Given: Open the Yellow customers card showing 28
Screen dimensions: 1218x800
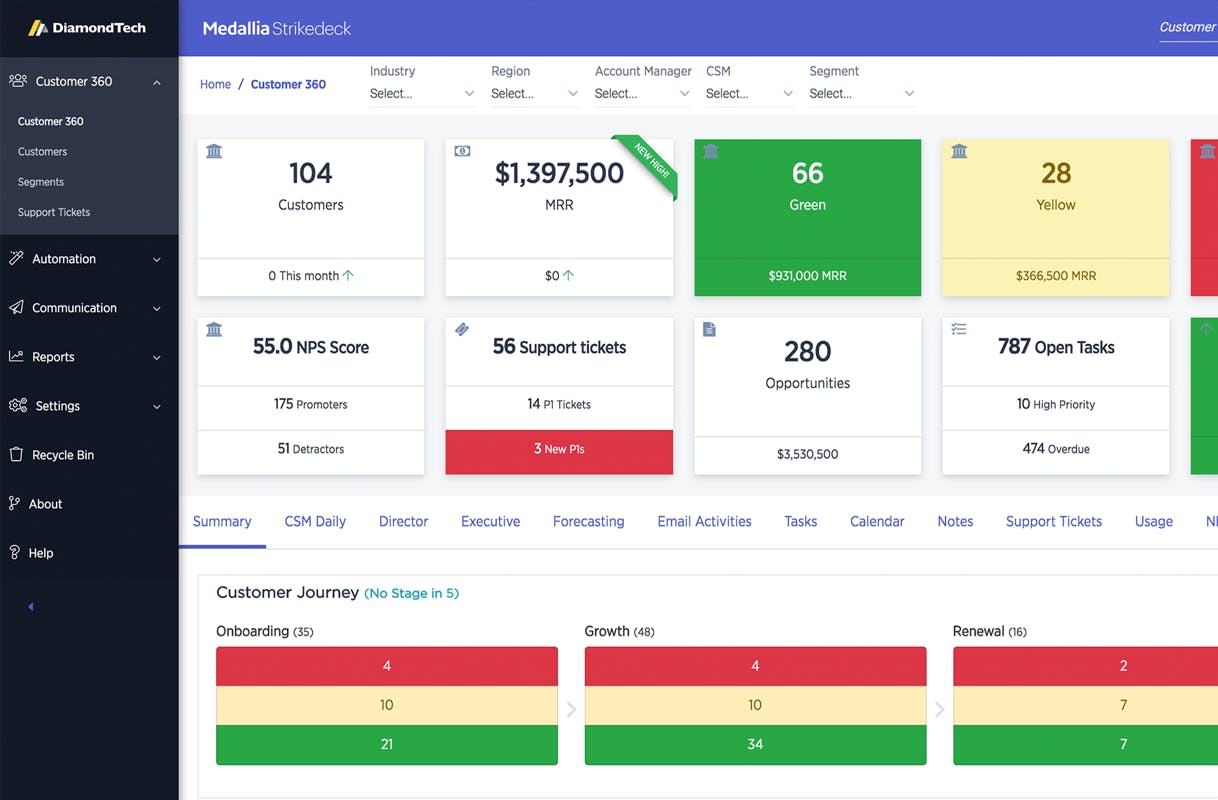Looking at the screenshot, I should click(x=1056, y=217).
